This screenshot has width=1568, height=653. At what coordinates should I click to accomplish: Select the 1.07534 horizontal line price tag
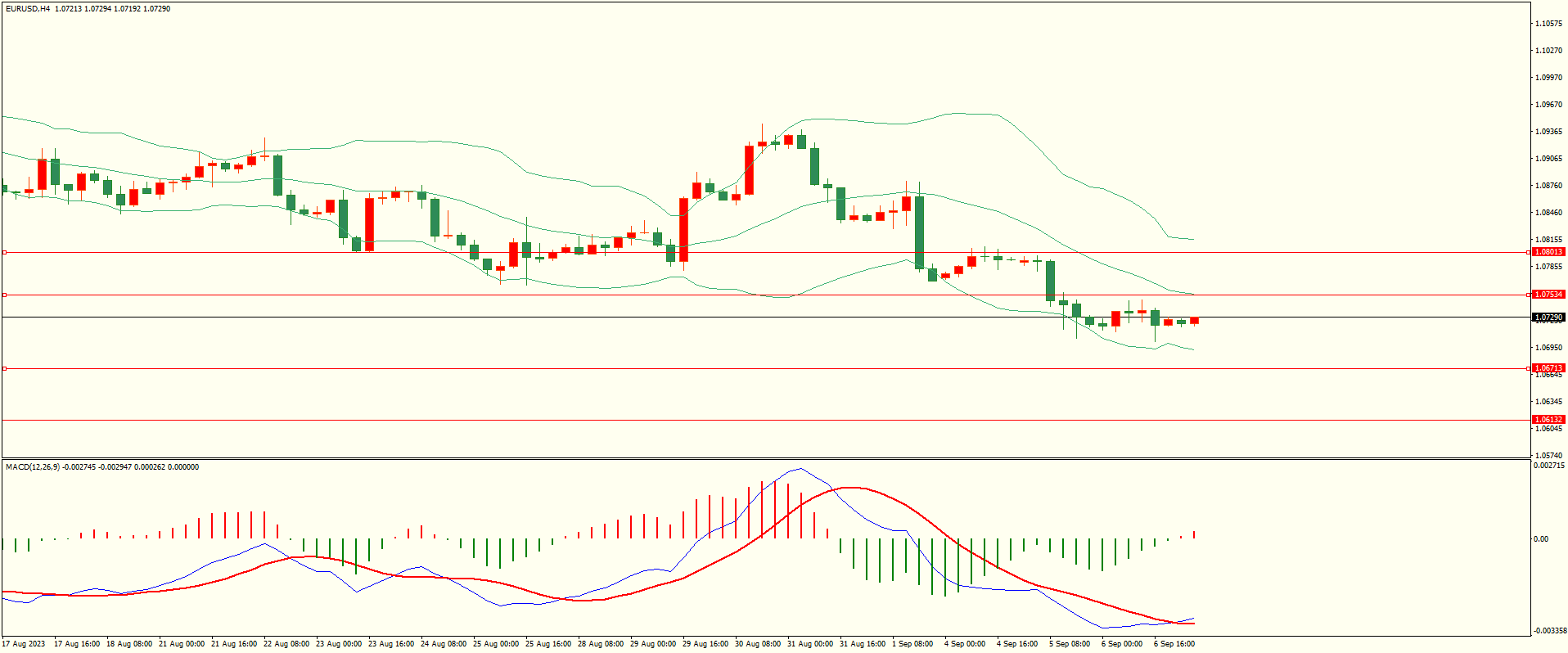1548,295
